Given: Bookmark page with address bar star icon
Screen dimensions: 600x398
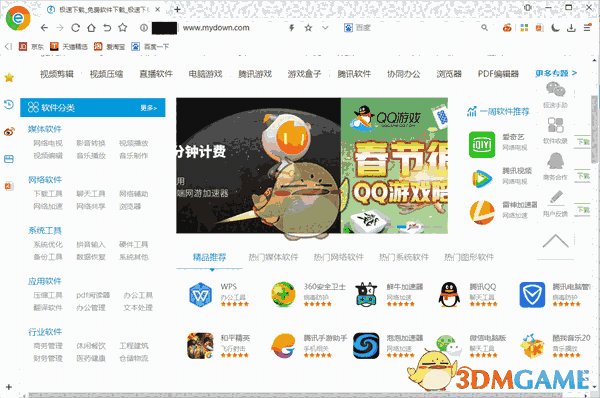Looking at the screenshot, I should coord(308,28).
